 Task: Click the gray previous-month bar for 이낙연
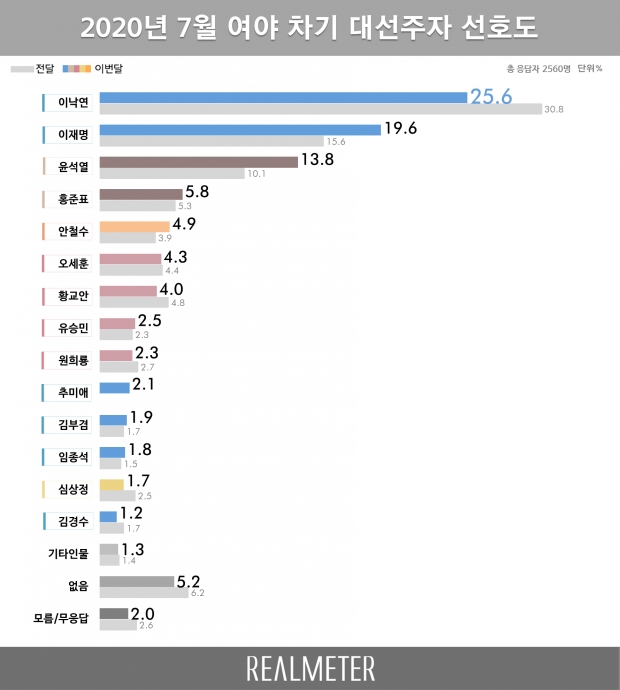(321, 109)
